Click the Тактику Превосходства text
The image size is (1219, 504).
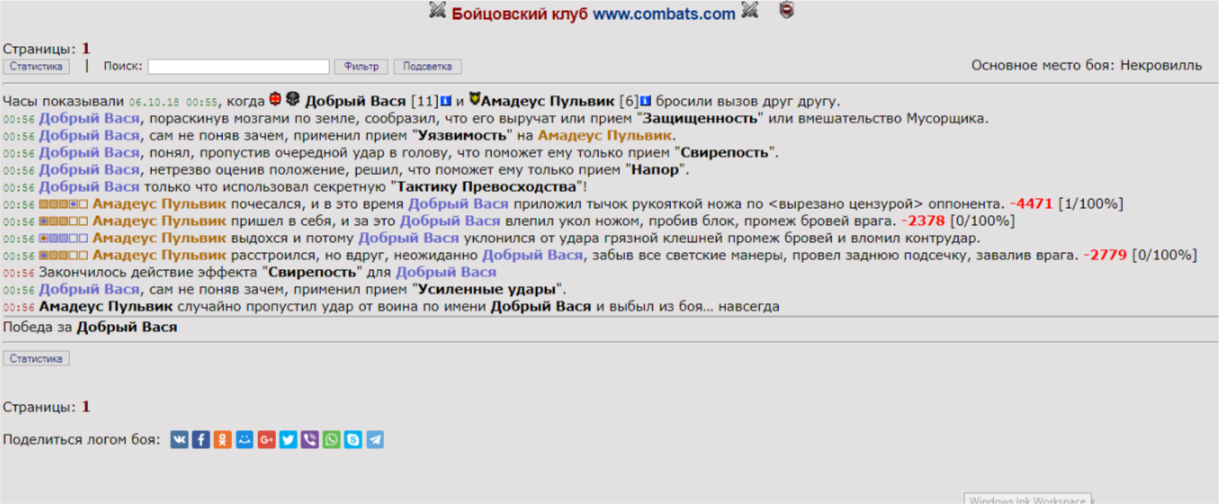488,186
